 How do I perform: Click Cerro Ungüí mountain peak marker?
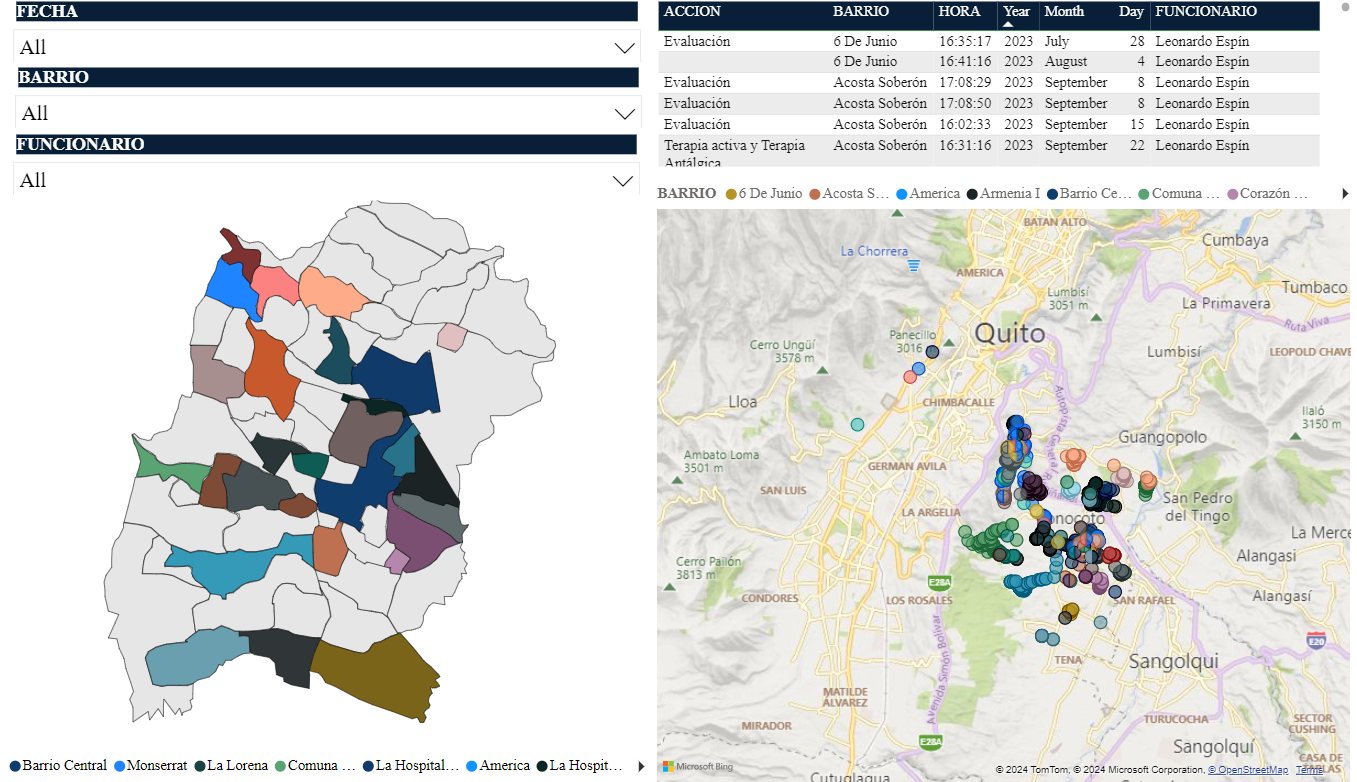click(821, 369)
